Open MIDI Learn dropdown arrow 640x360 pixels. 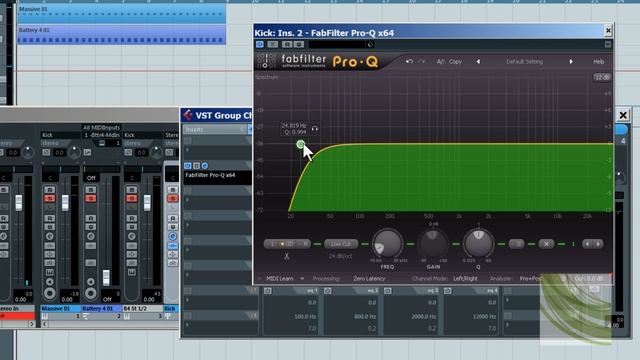302,279
